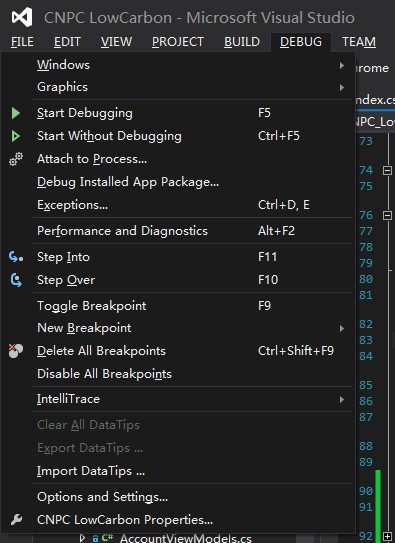The width and height of the screenshot is (395, 543).
Task: Open the BUILD menu
Action: pyautogui.click(x=242, y=42)
